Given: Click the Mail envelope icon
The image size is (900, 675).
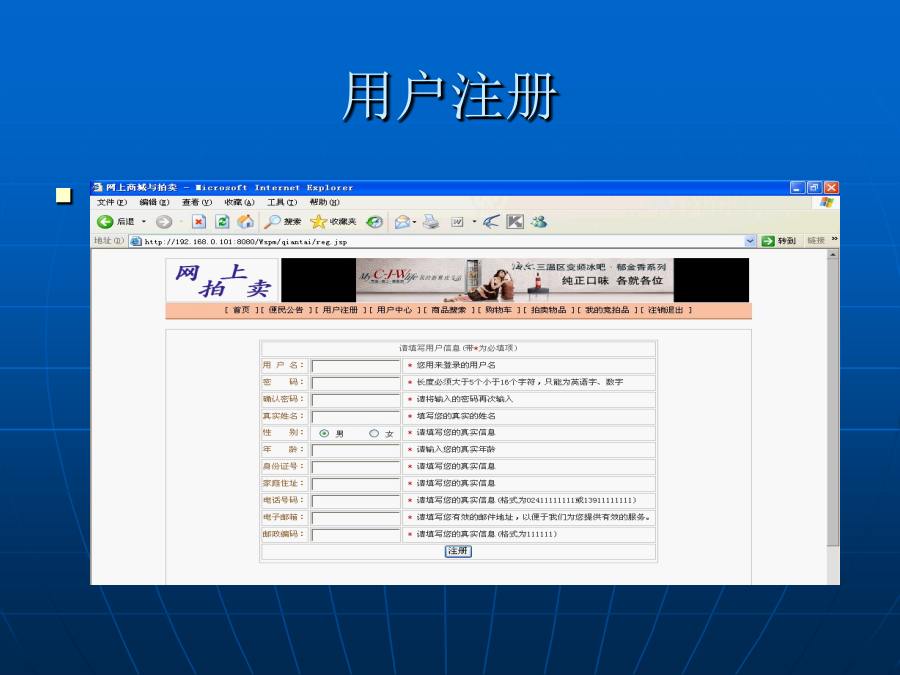Looking at the screenshot, I should point(402,222).
